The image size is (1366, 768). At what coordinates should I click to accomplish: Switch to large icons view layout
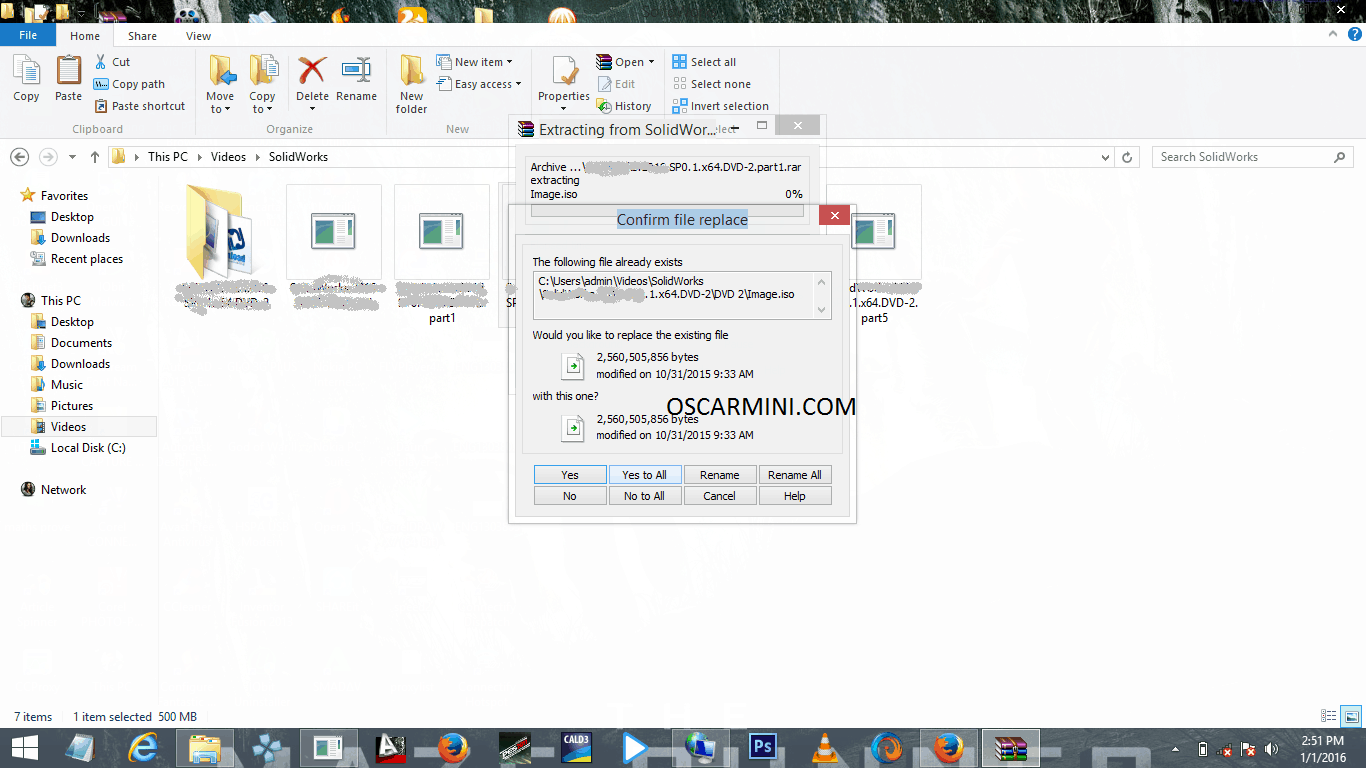click(1350, 716)
